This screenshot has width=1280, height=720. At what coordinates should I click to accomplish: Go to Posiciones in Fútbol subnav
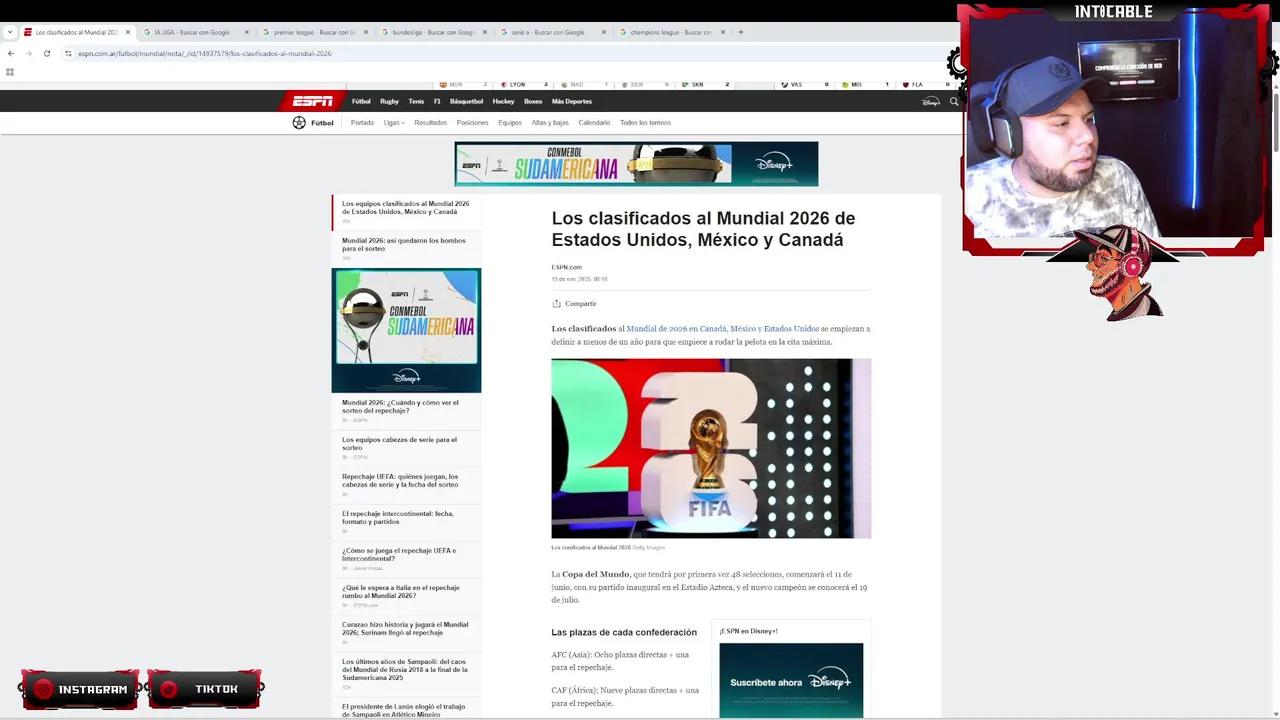point(472,123)
